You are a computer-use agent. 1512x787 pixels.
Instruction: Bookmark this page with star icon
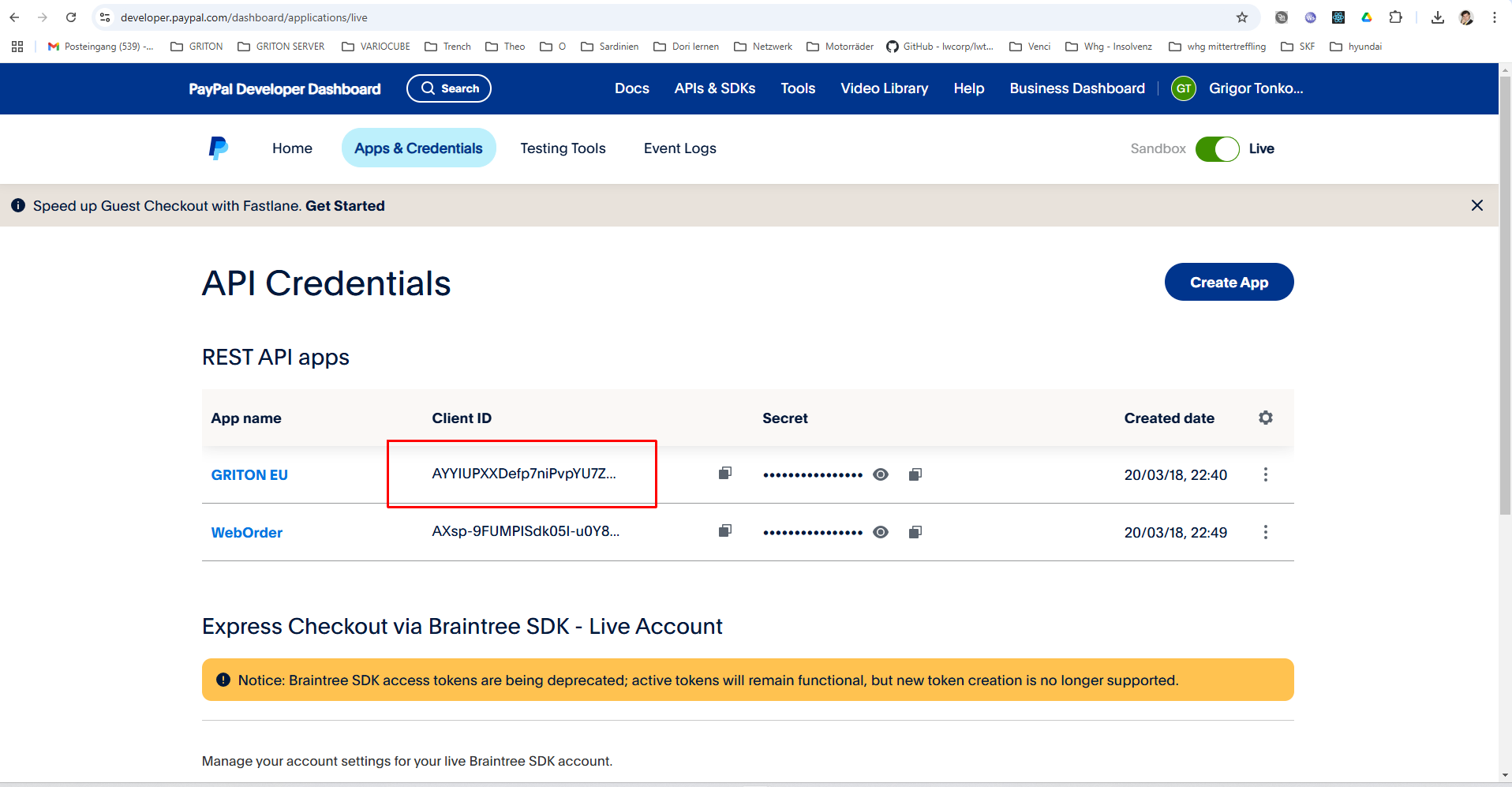(x=1242, y=17)
